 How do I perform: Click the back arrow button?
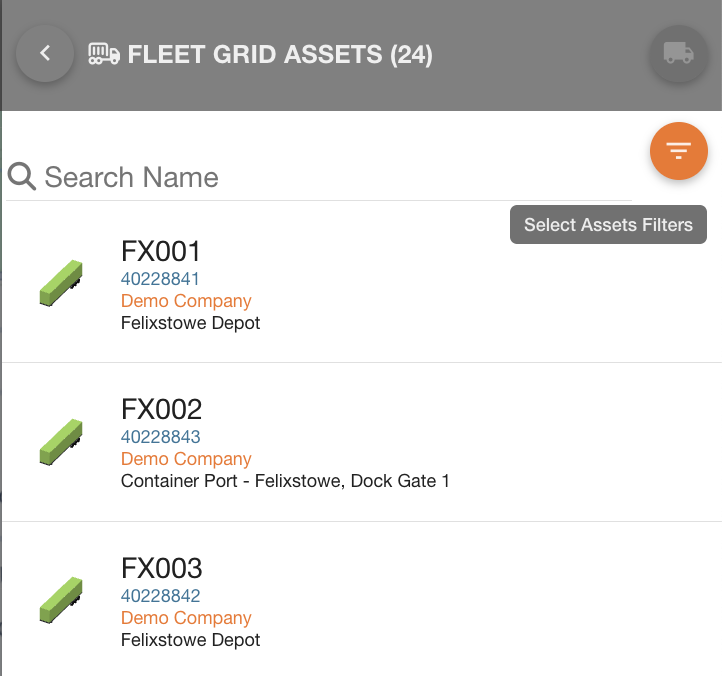45,53
